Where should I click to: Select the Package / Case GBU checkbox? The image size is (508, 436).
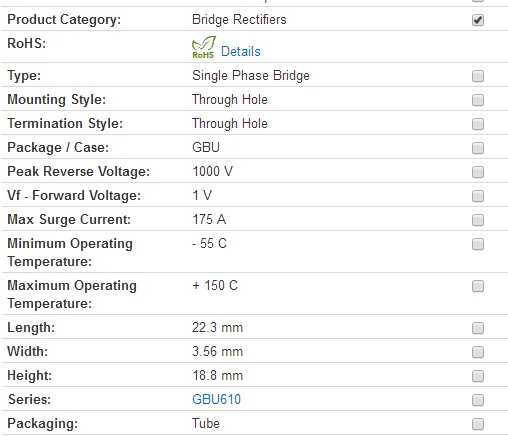pos(478,148)
